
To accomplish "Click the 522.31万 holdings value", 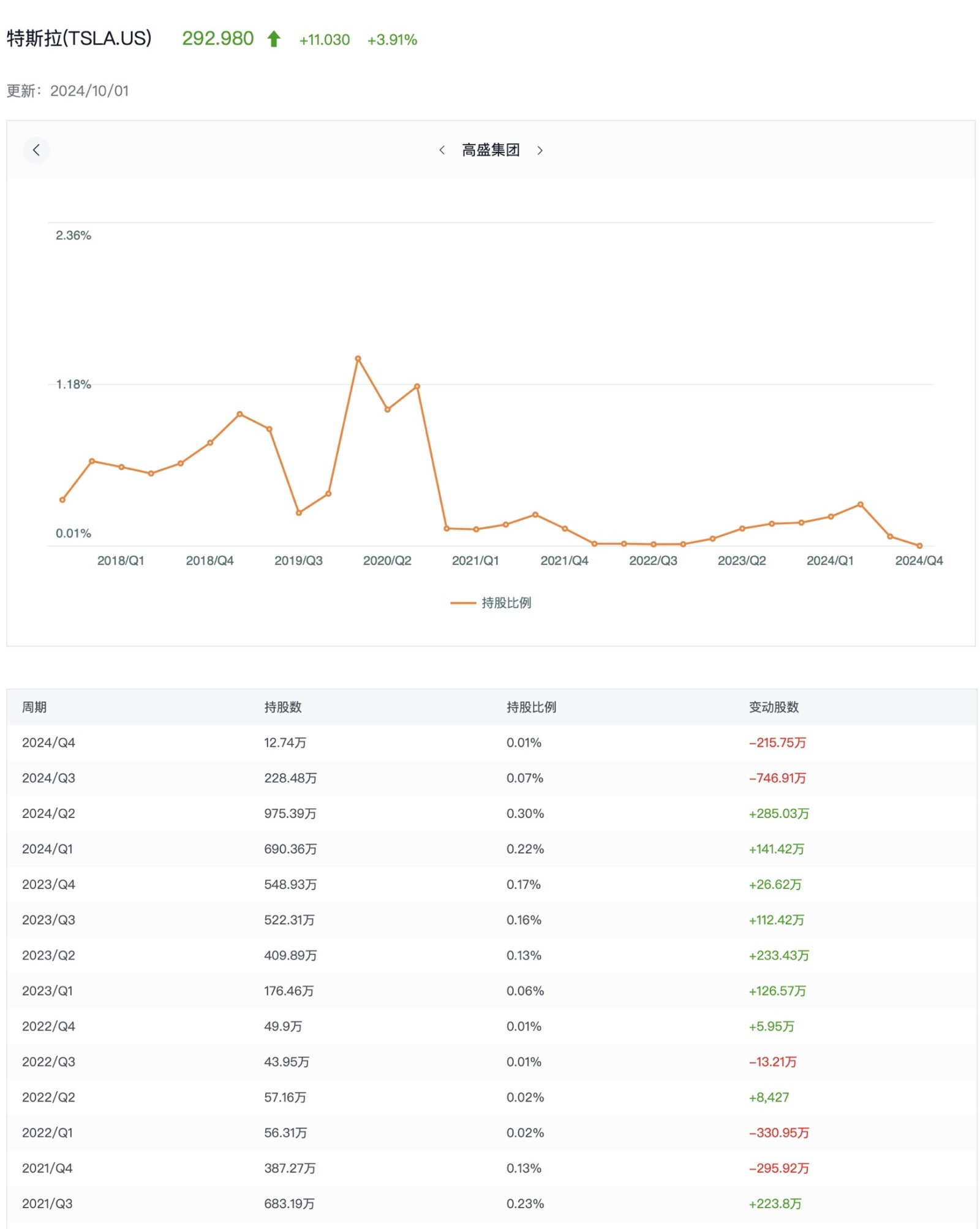I will tap(289, 920).
